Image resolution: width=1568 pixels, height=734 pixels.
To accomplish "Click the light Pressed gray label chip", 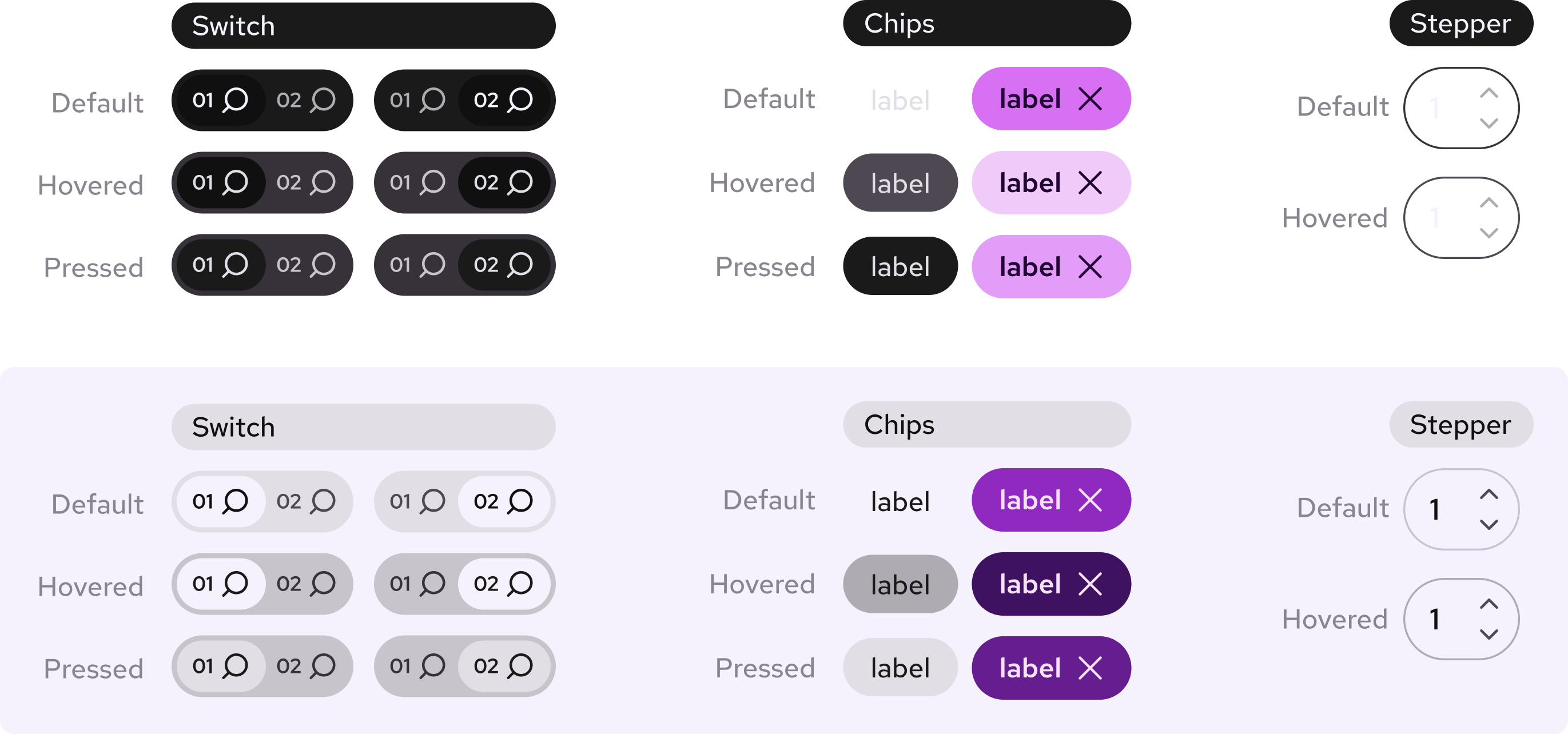I will click(x=900, y=668).
